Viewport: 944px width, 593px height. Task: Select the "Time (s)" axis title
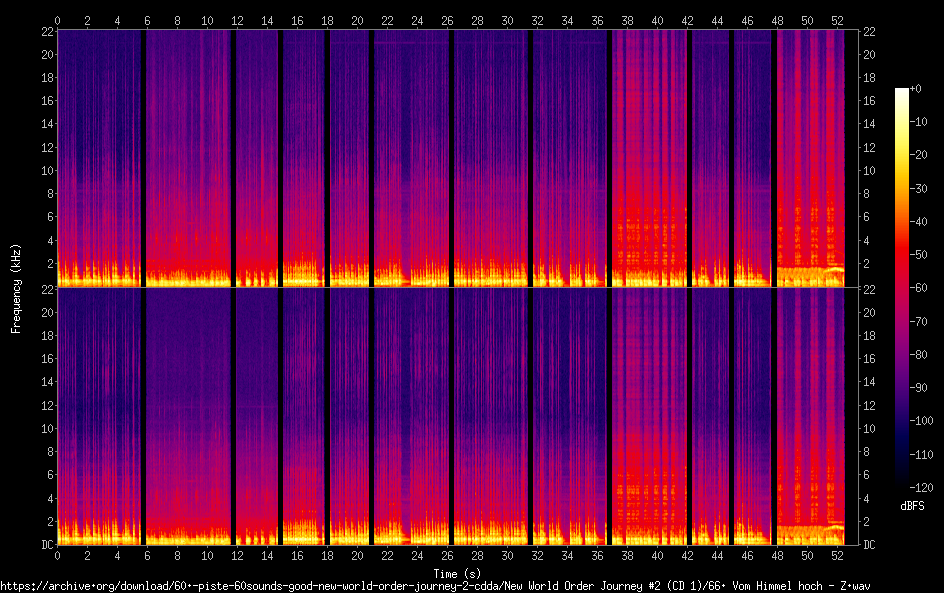pyautogui.click(x=458, y=574)
